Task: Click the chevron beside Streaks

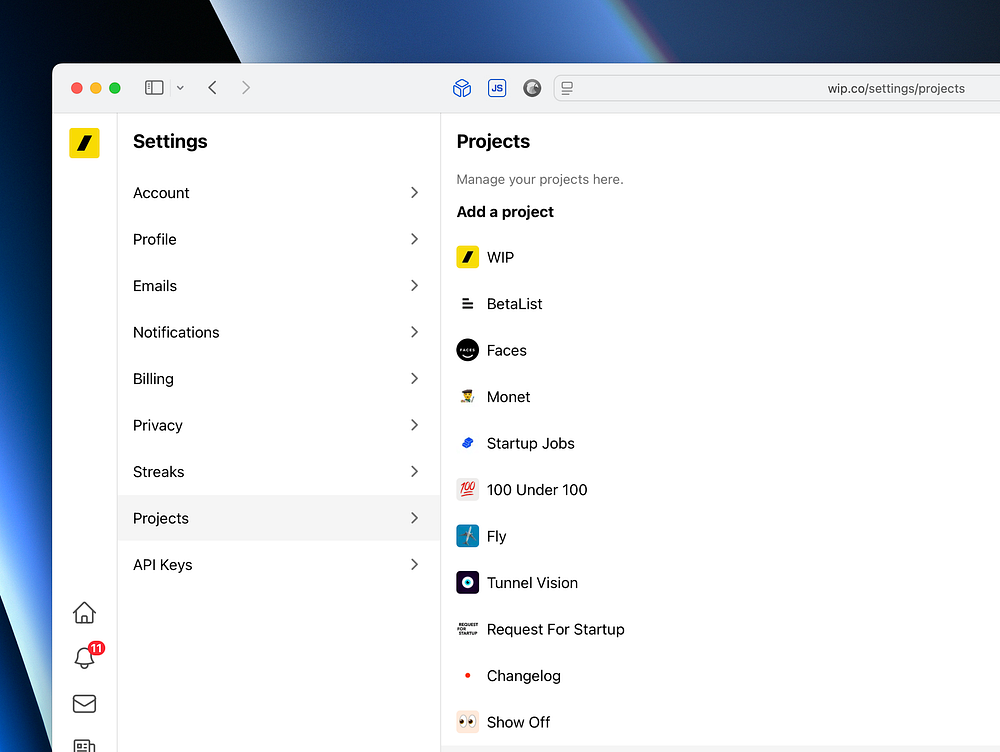Action: click(x=415, y=472)
